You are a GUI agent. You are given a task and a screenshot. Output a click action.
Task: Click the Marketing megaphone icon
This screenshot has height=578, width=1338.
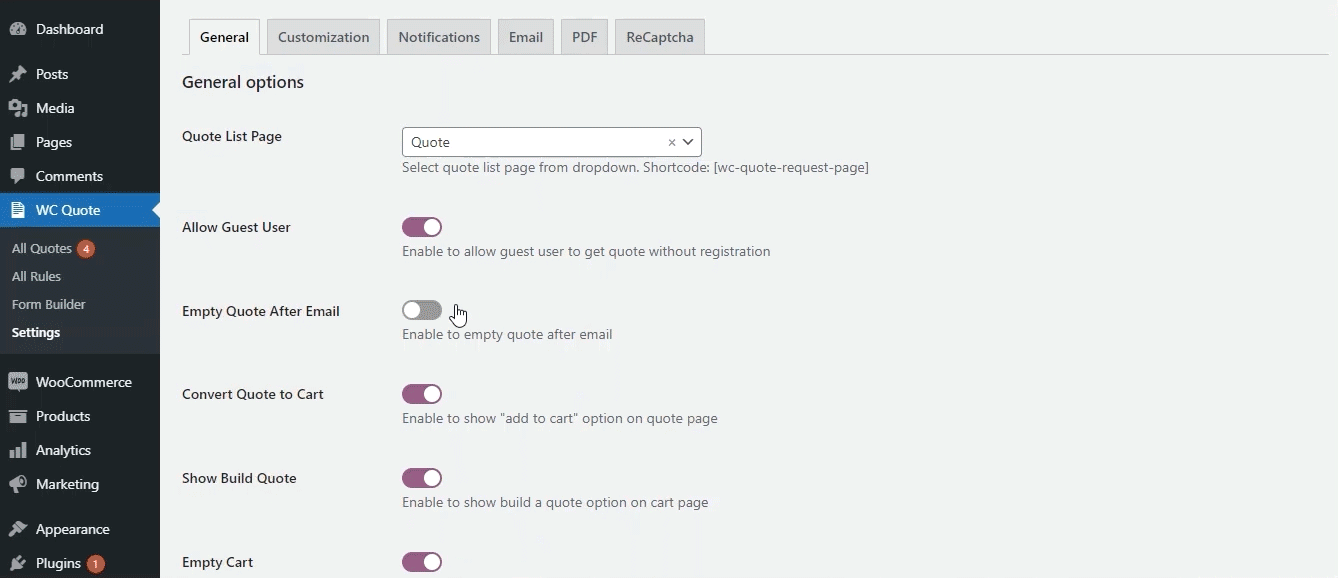pyautogui.click(x=18, y=484)
